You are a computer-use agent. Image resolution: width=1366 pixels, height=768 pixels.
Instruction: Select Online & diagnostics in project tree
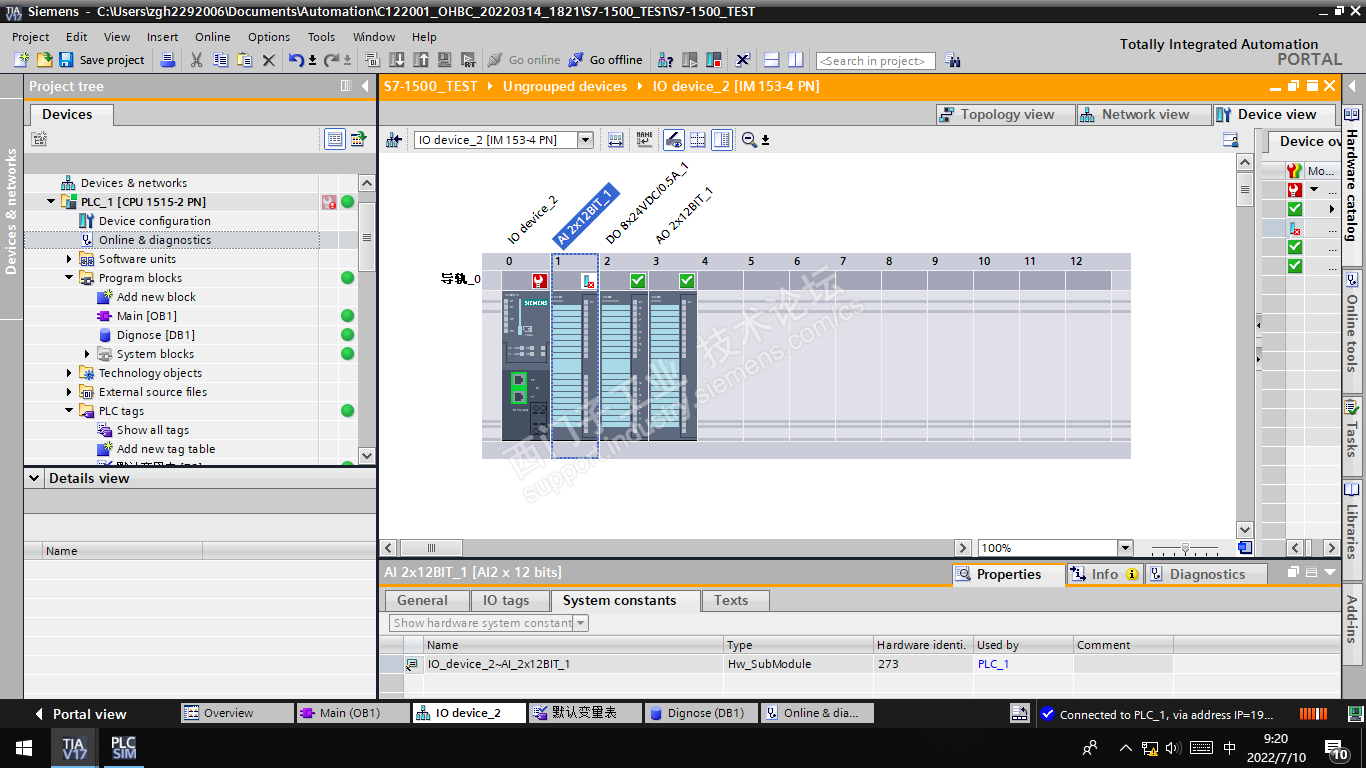pyautogui.click(x=154, y=240)
